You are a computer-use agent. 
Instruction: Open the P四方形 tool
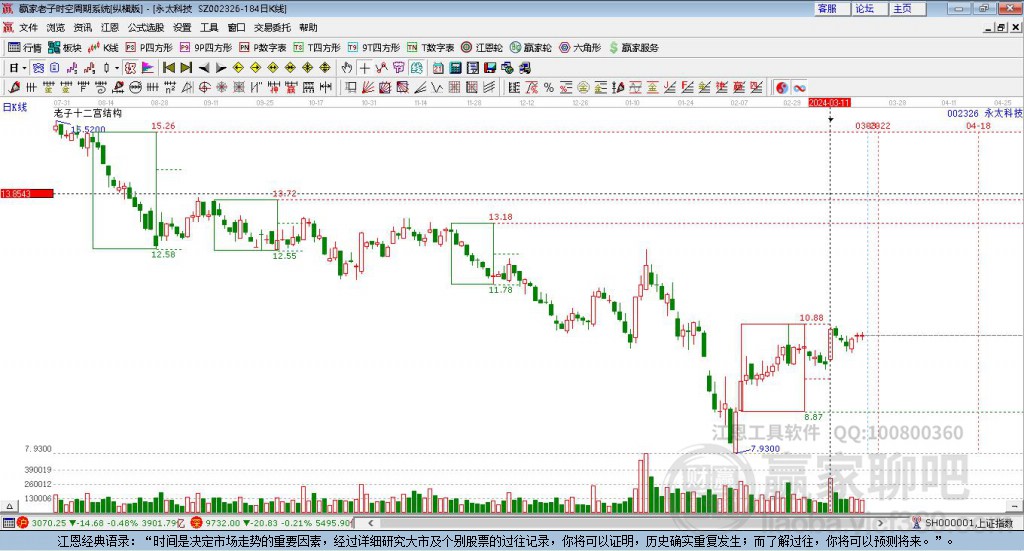pyautogui.click(x=149, y=48)
